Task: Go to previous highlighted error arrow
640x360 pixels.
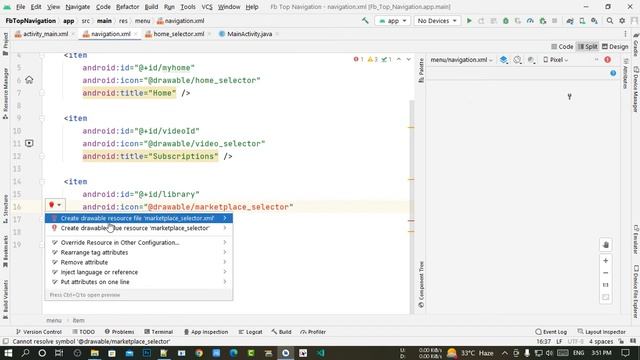Action: 399,60
